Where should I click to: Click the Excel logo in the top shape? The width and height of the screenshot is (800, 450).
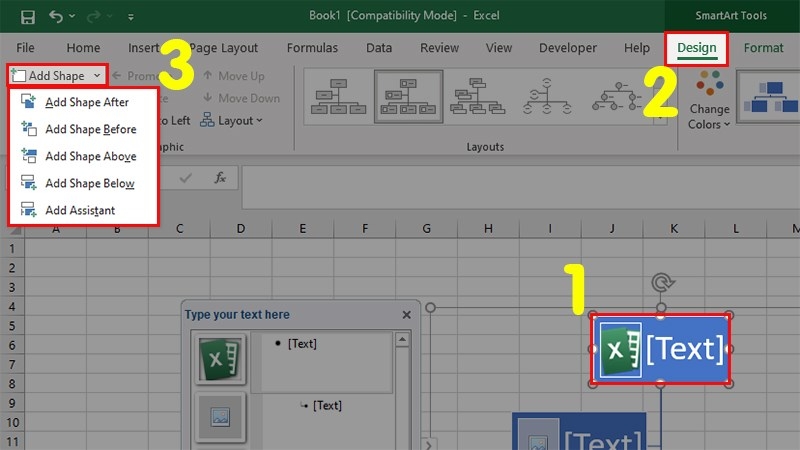620,350
